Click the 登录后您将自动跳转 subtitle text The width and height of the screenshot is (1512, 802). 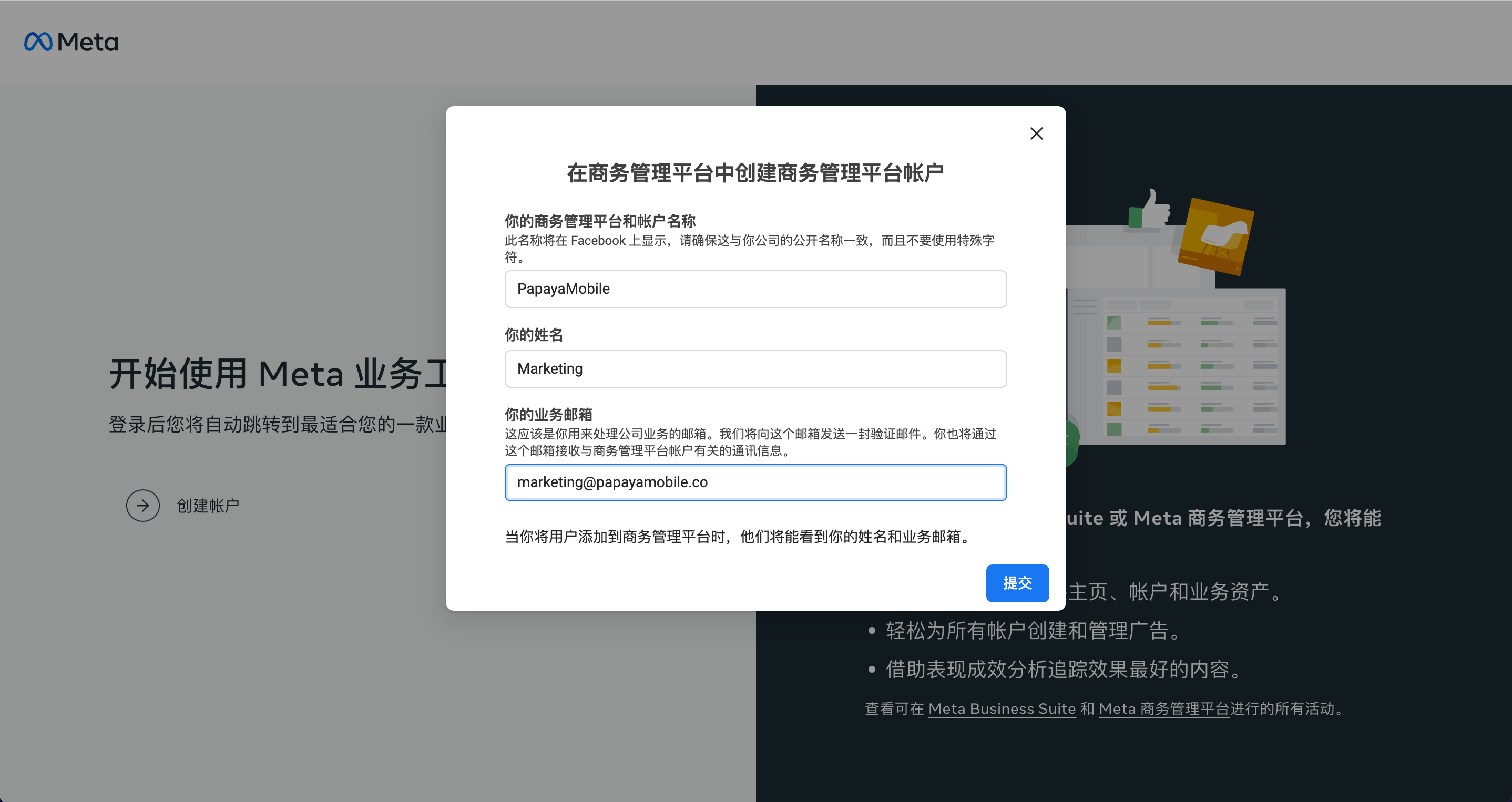[x=278, y=424]
